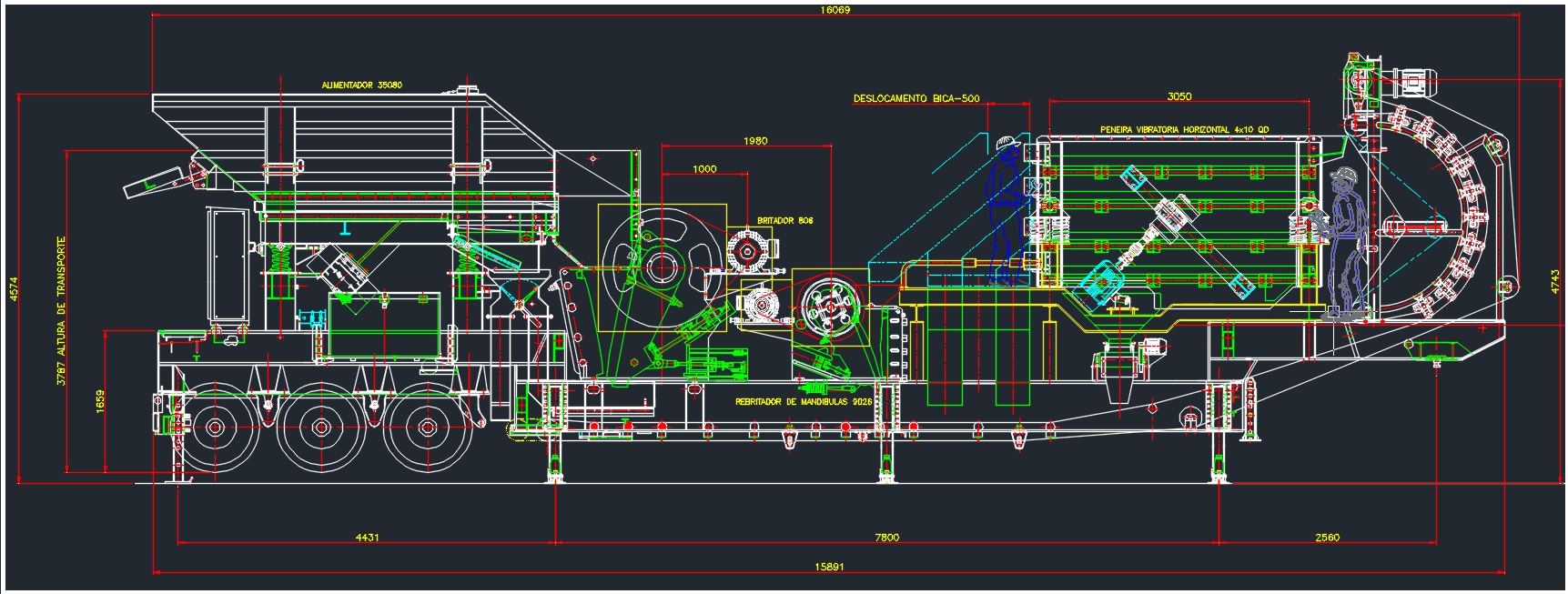Select the 3050 dimension above the screen
The height and width of the screenshot is (594, 1568).
(1179, 96)
